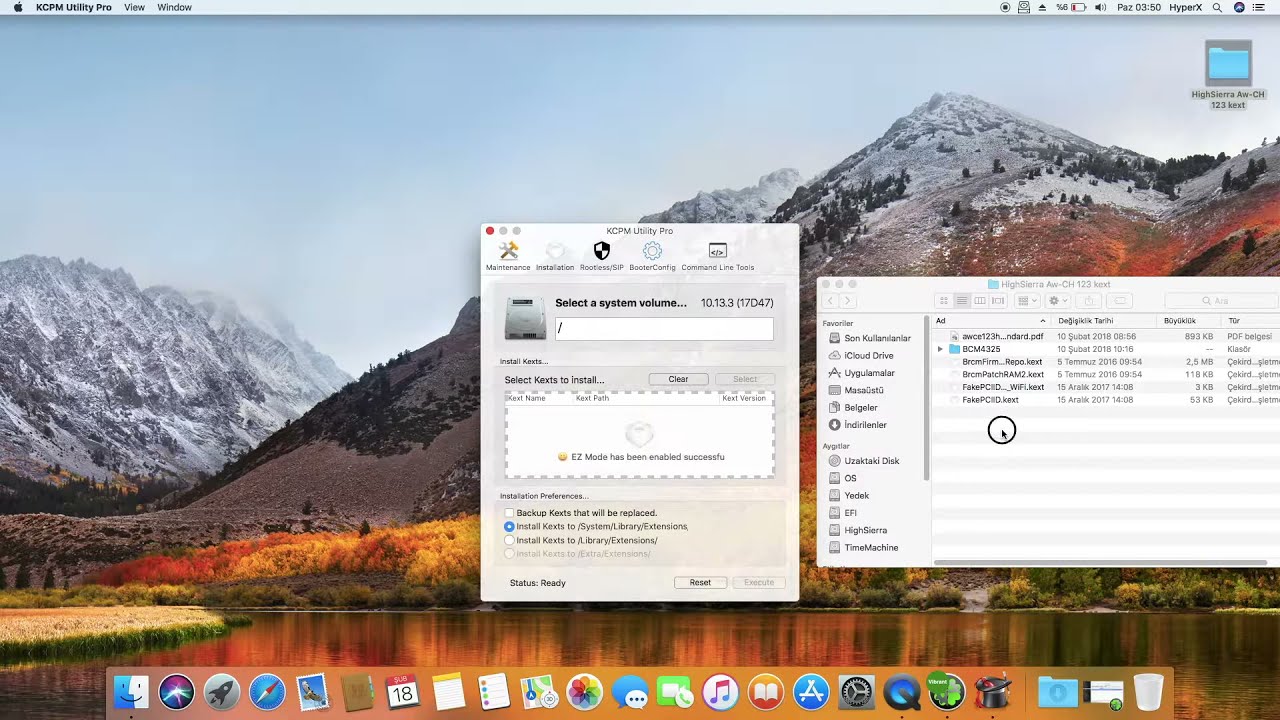Sort Finder list by Ad column

coord(991,321)
